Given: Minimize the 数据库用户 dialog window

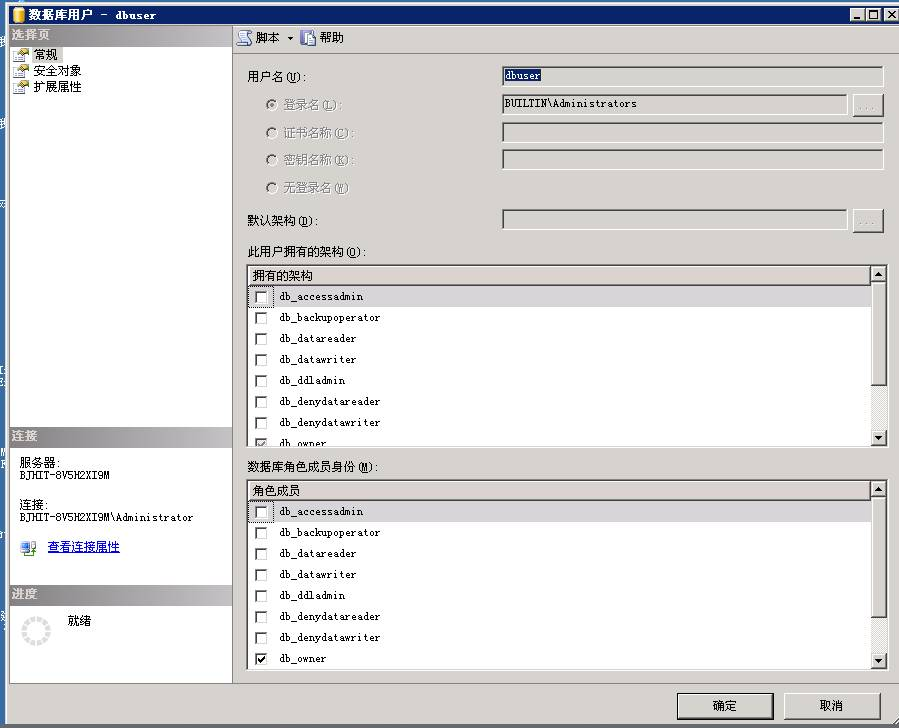Looking at the screenshot, I should 857,15.
